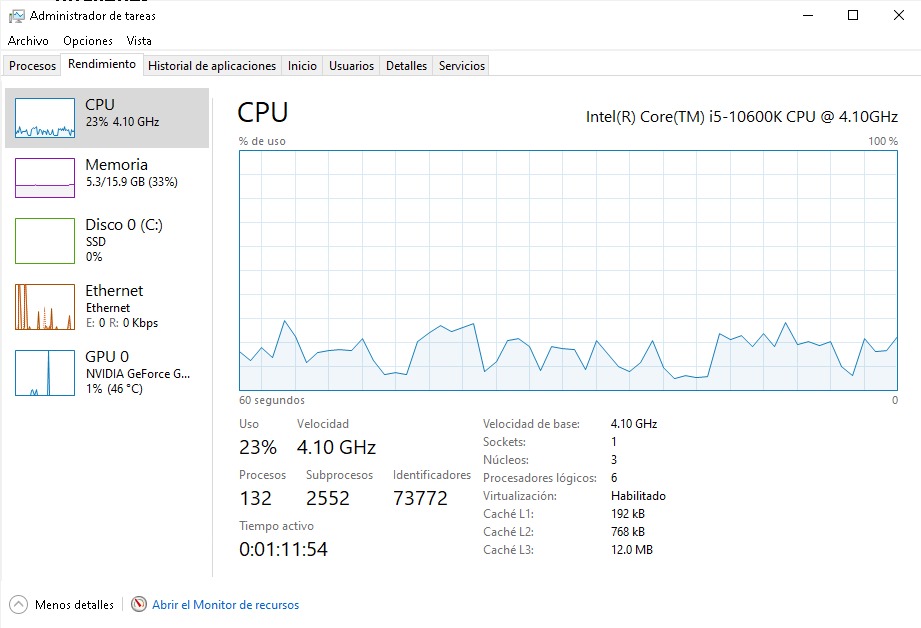
Task: Click the Resource Monitor icon
Action: coord(139,605)
